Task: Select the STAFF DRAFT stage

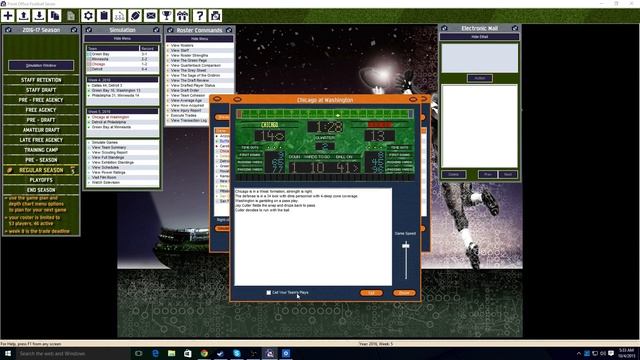Action: (x=41, y=90)
